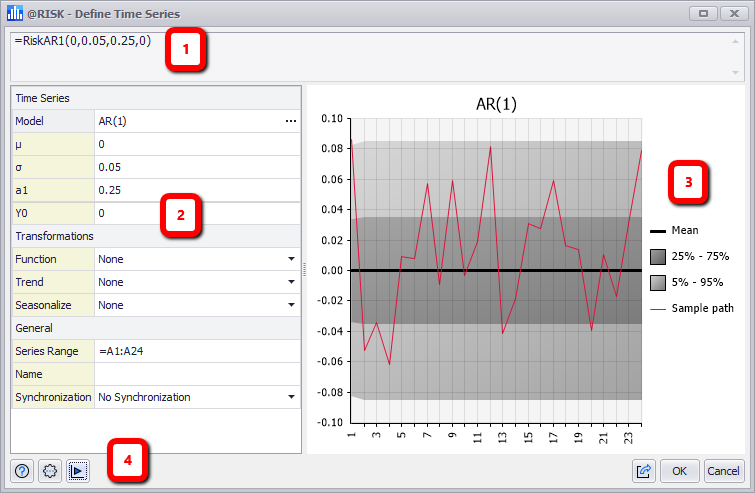Click the RiskAR1 formula text box

[370, 57]
